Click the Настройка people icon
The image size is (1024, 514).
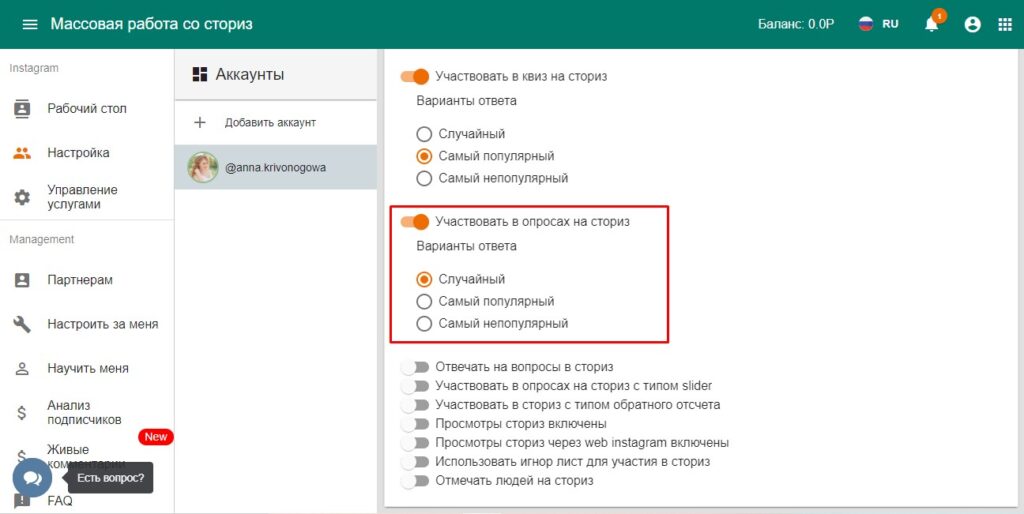pos(22,153)
